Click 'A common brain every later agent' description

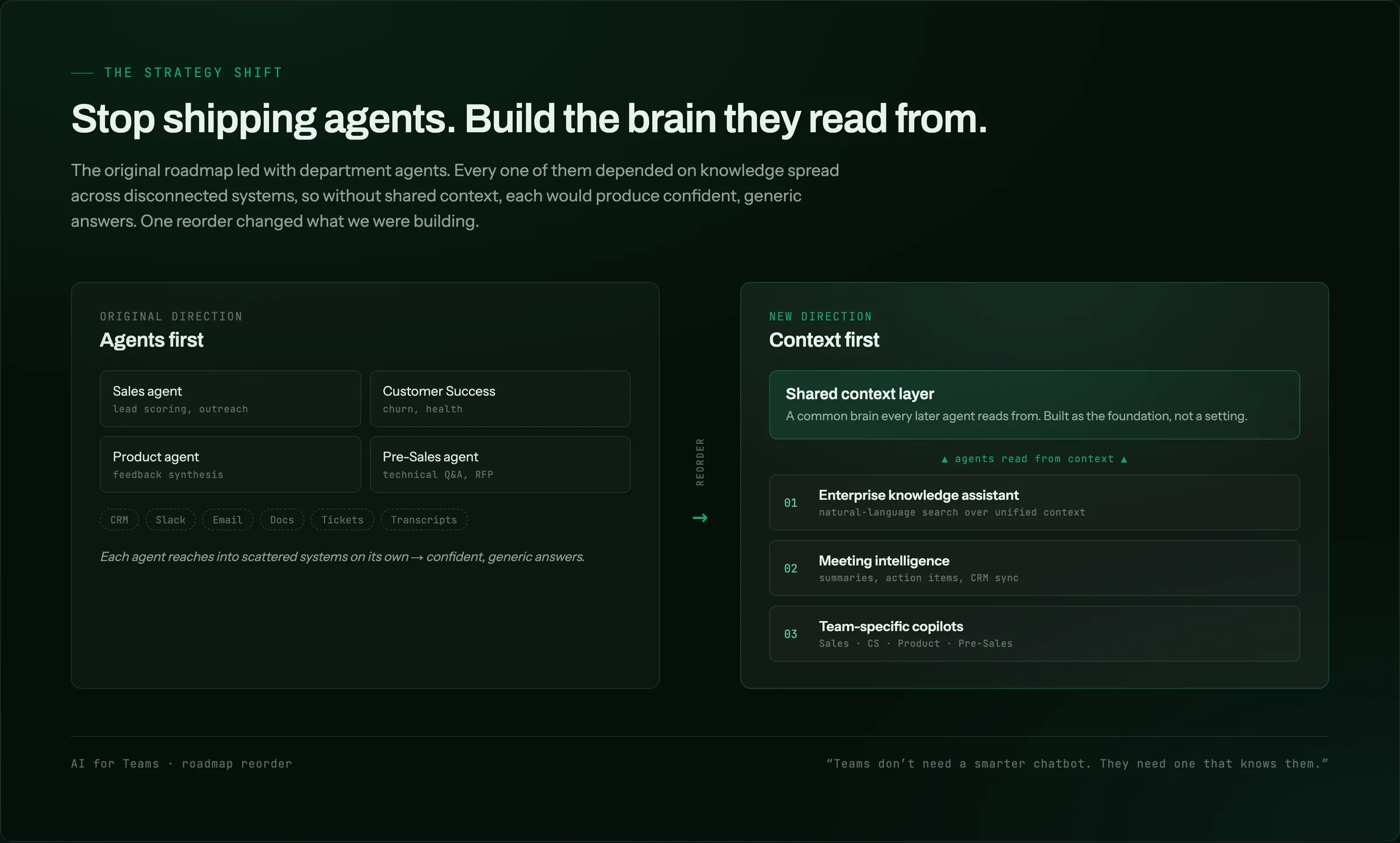click(1017, 416)
